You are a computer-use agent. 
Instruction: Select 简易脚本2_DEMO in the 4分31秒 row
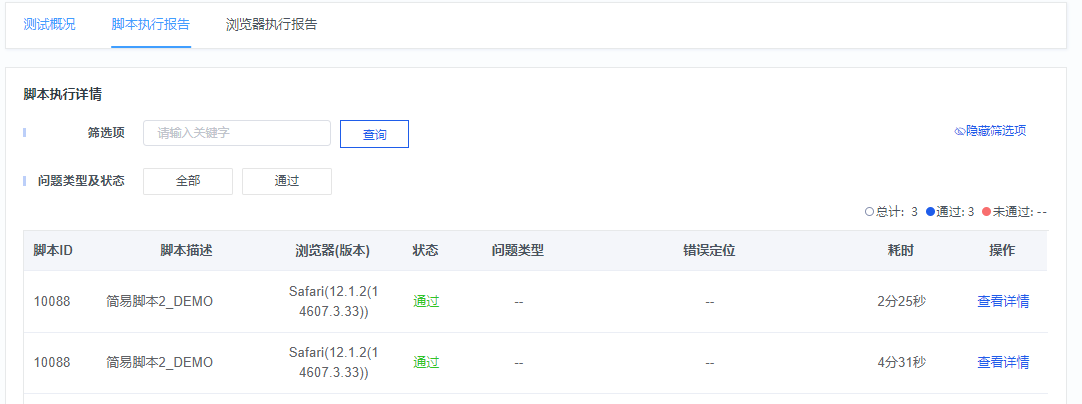click(x=159, y=362)
